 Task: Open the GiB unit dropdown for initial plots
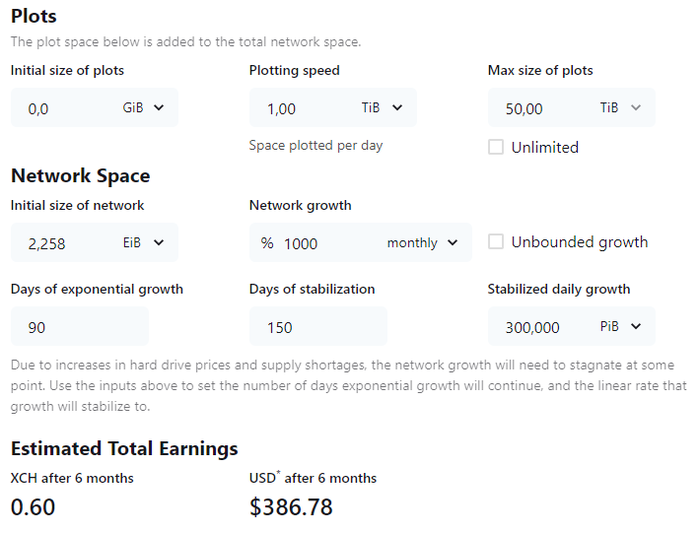(143, 108)
